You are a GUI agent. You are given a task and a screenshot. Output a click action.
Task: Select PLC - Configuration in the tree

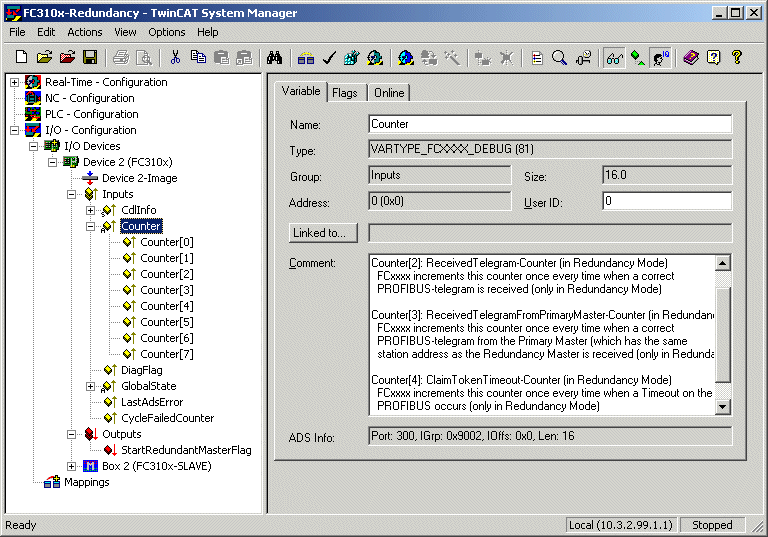[x=92, y=114]
